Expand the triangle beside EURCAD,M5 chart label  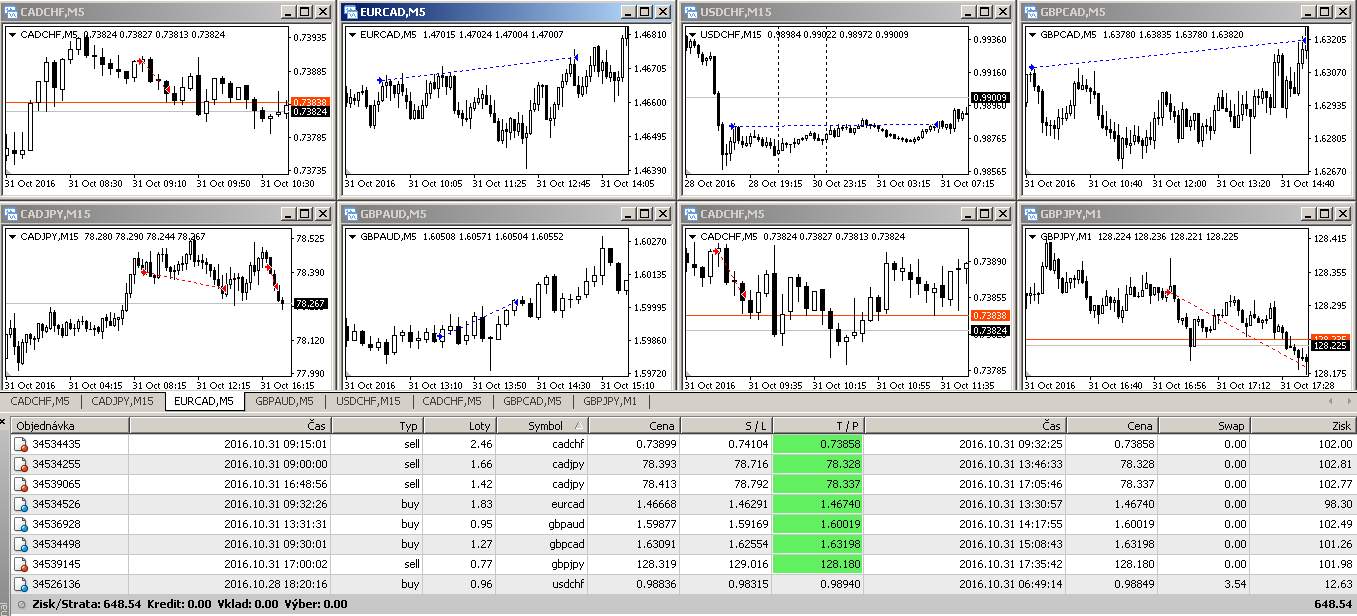(x=352, y=34)
